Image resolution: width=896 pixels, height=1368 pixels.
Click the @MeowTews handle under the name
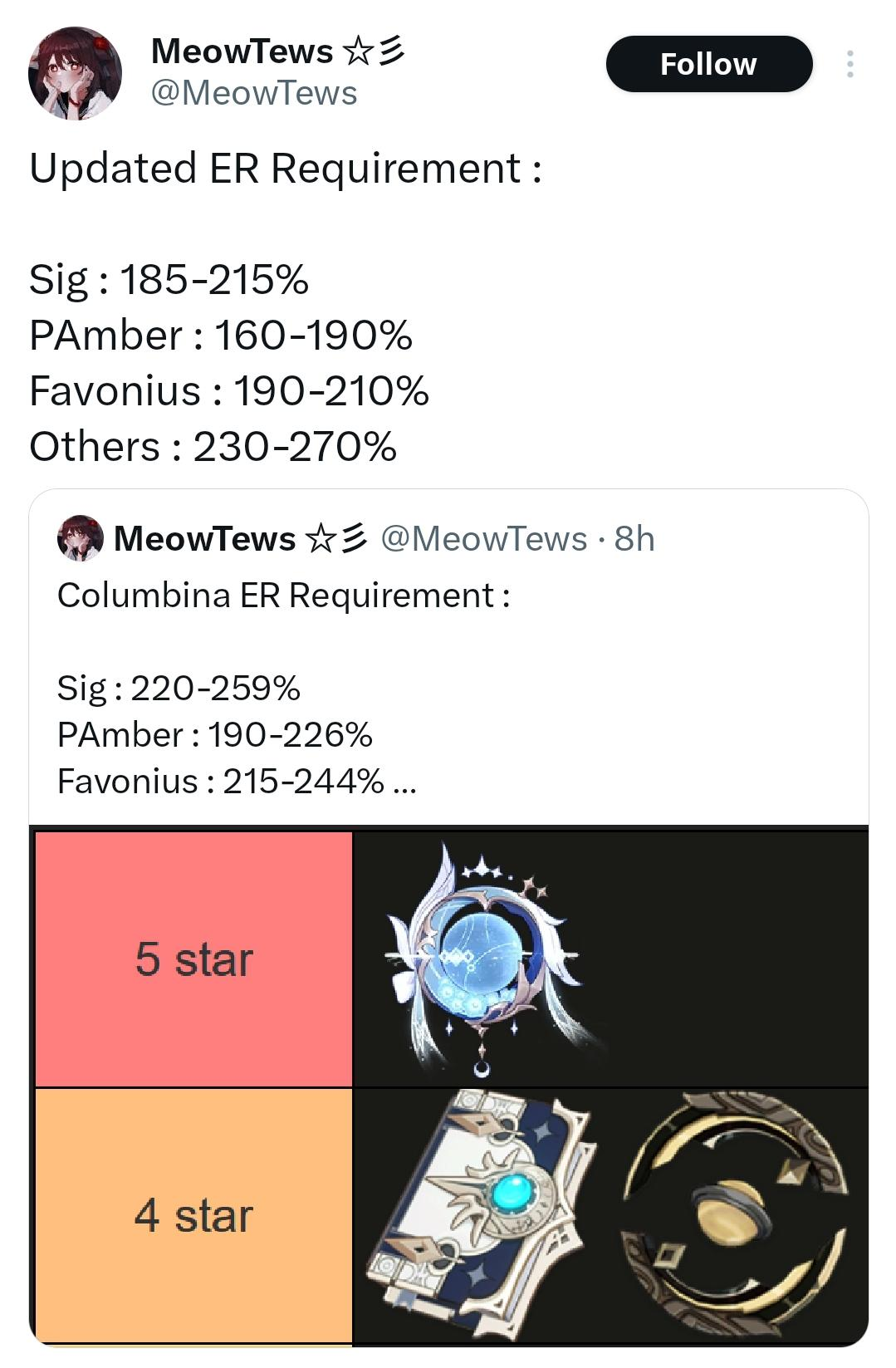pos(254,93)
